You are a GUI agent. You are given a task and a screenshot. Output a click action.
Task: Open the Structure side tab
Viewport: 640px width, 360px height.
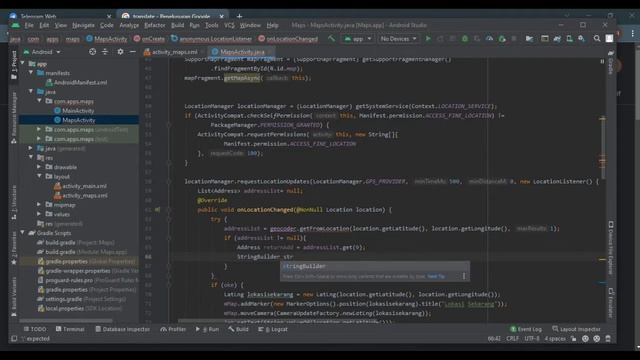14,202
